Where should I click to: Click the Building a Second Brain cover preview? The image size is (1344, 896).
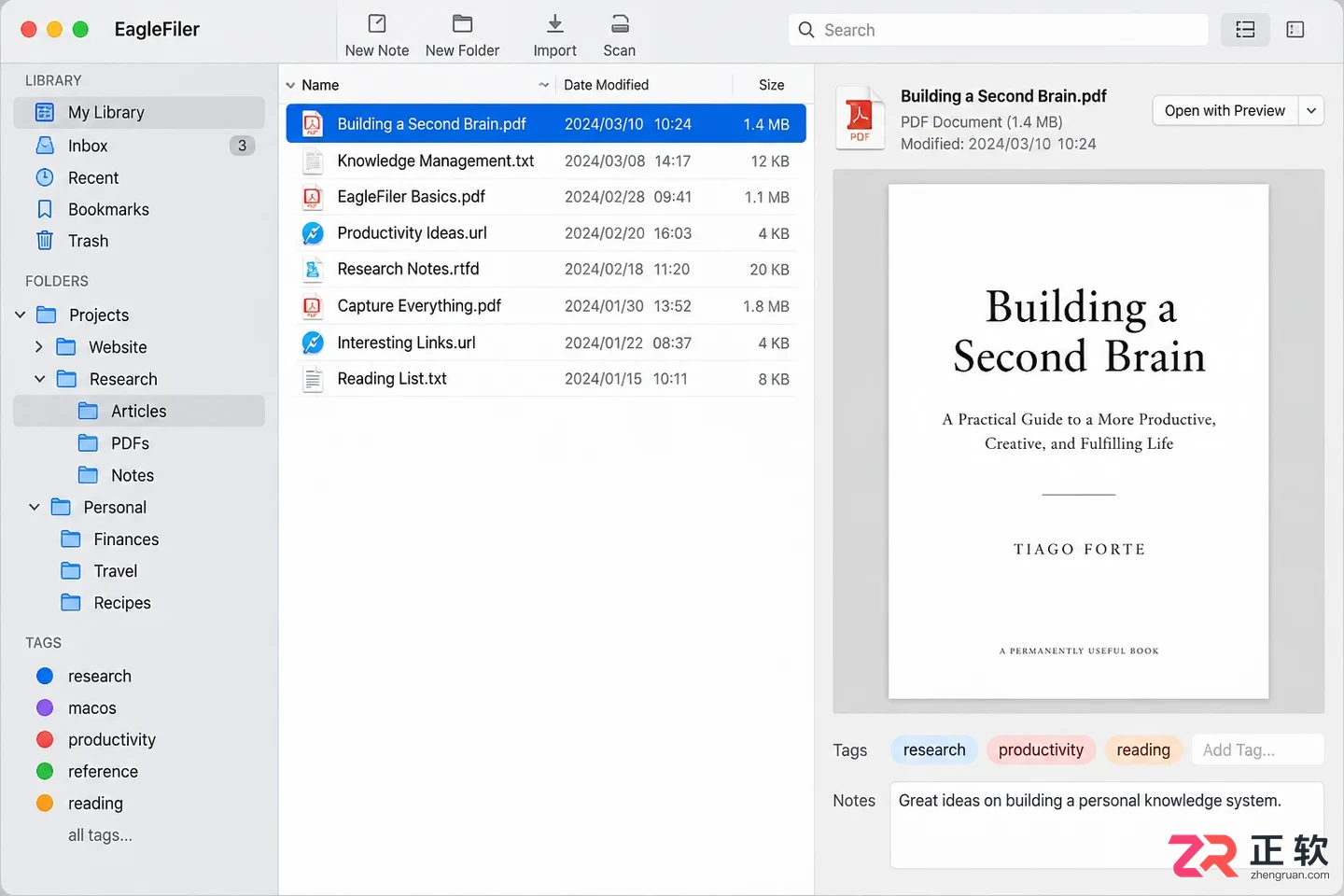(x=1078, y=441)
